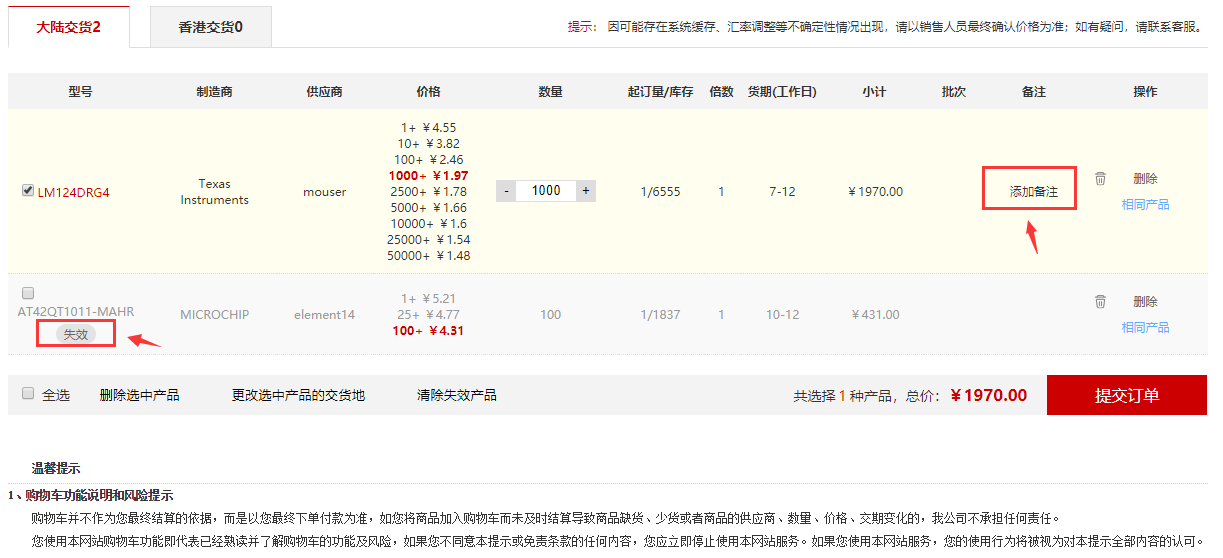Click the 价格 column header

[428, 92]
